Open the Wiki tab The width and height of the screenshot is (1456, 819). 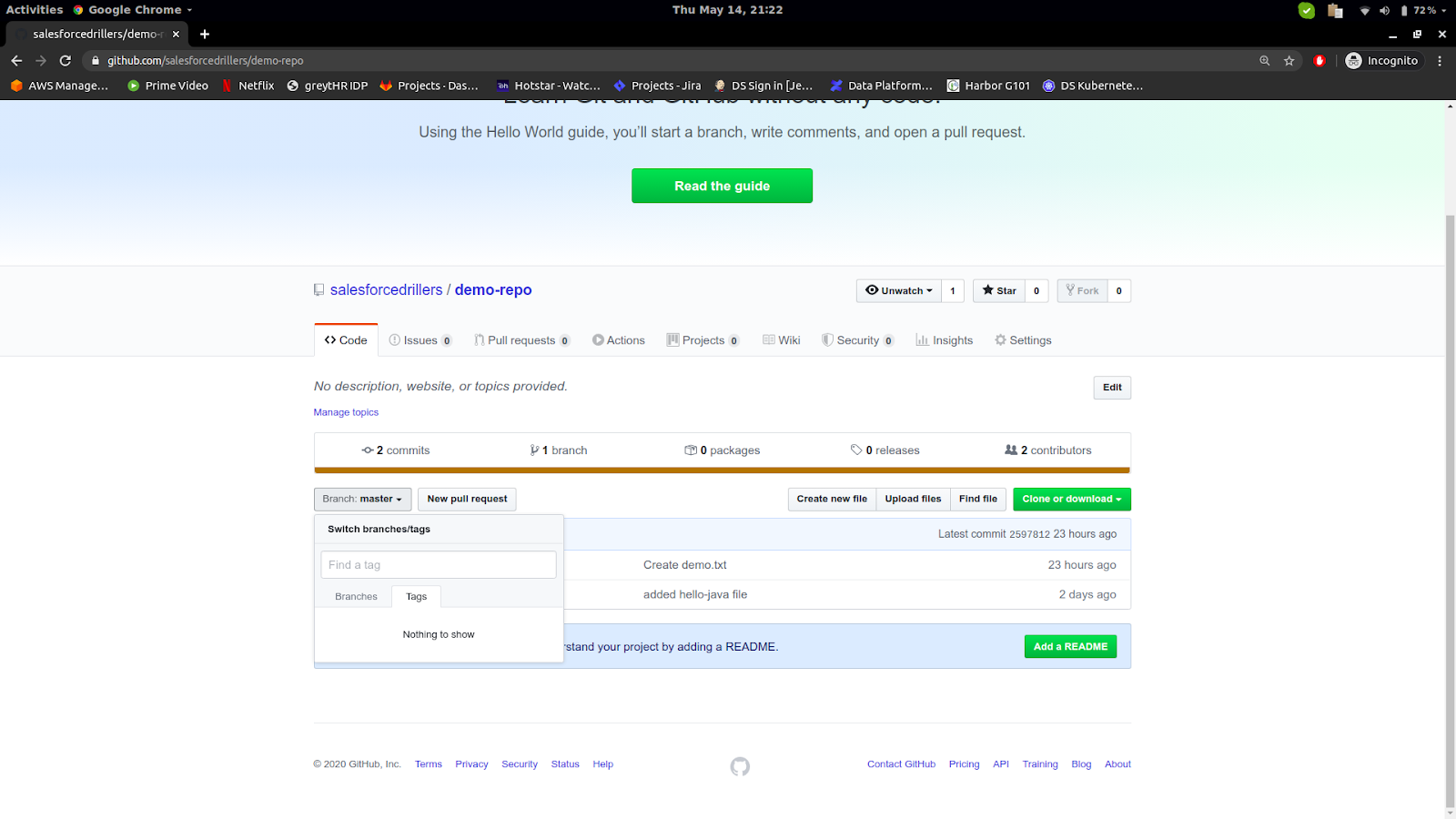tap(782, 340)
